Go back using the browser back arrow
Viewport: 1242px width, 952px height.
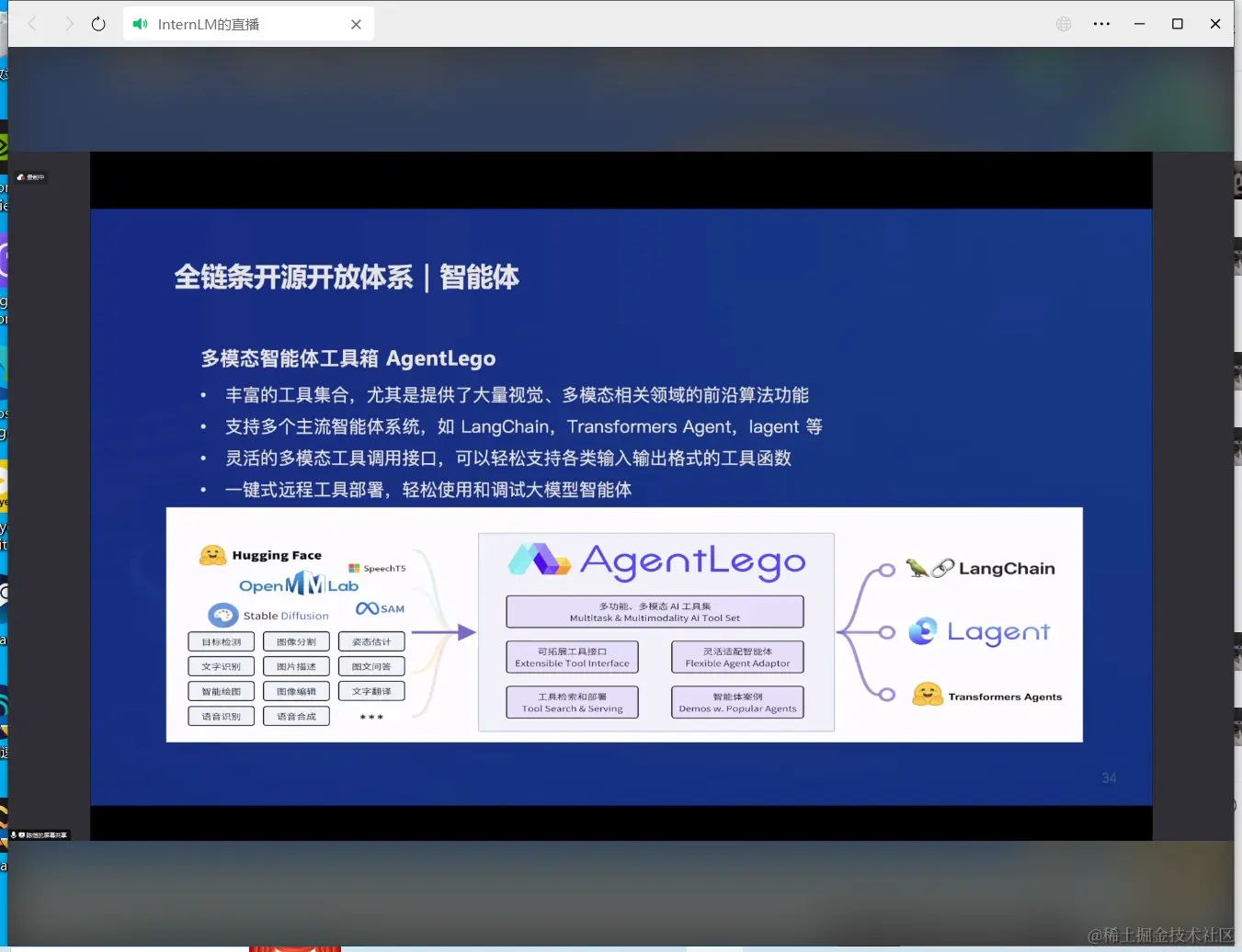(x=32, y=24)
